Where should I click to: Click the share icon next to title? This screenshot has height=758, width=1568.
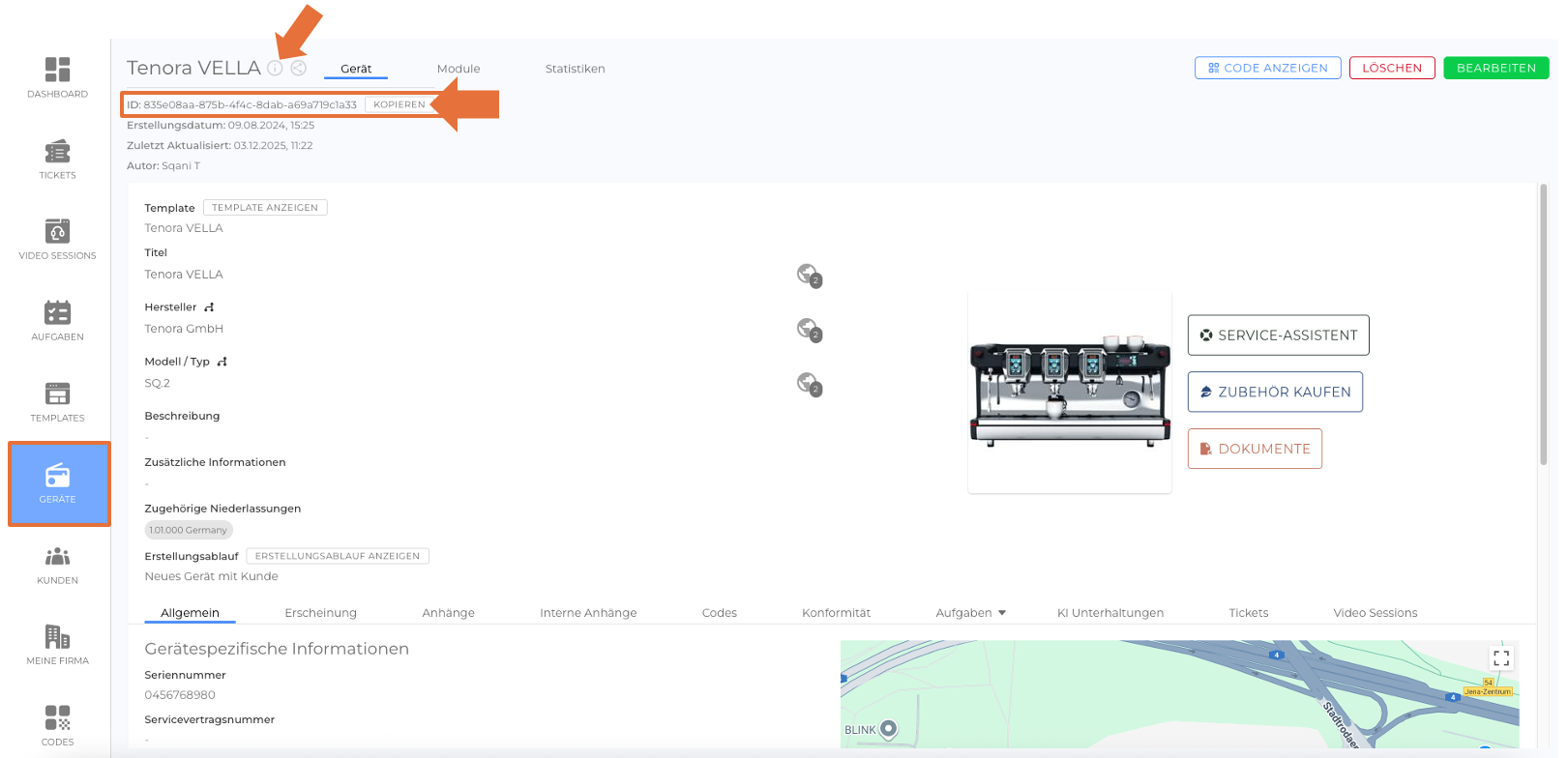299,69
